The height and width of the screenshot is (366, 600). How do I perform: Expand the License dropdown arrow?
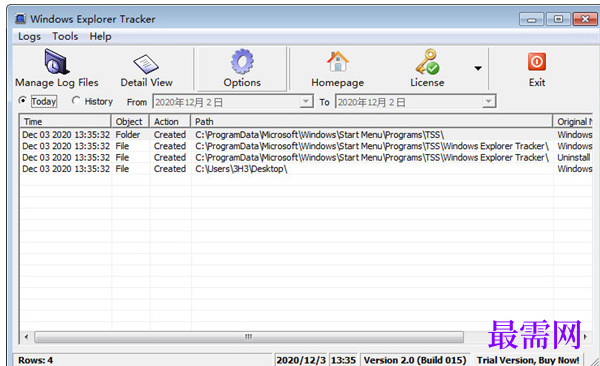[x=478, y=69]
